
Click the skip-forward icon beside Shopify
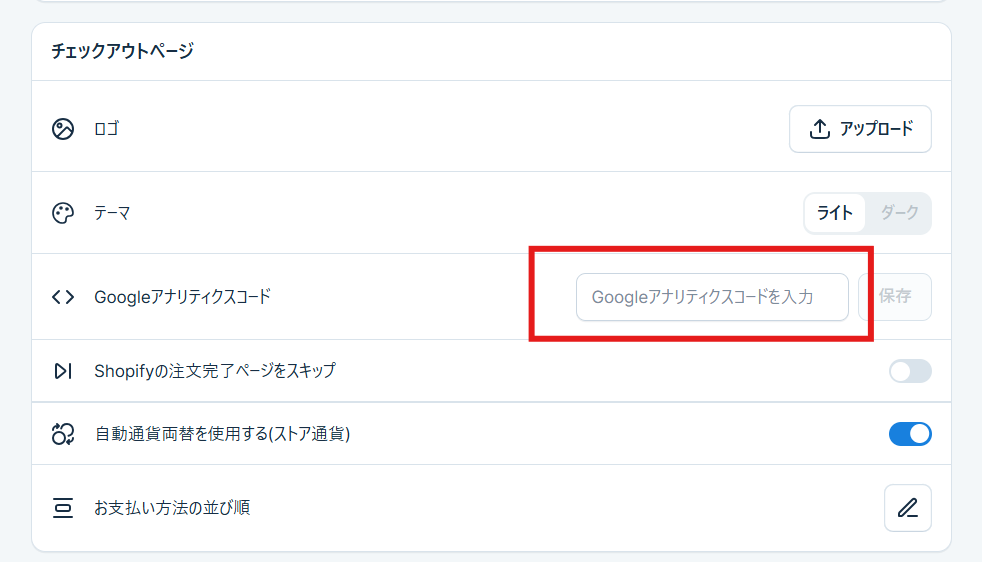pyautogui.click(x=63, y=371)
